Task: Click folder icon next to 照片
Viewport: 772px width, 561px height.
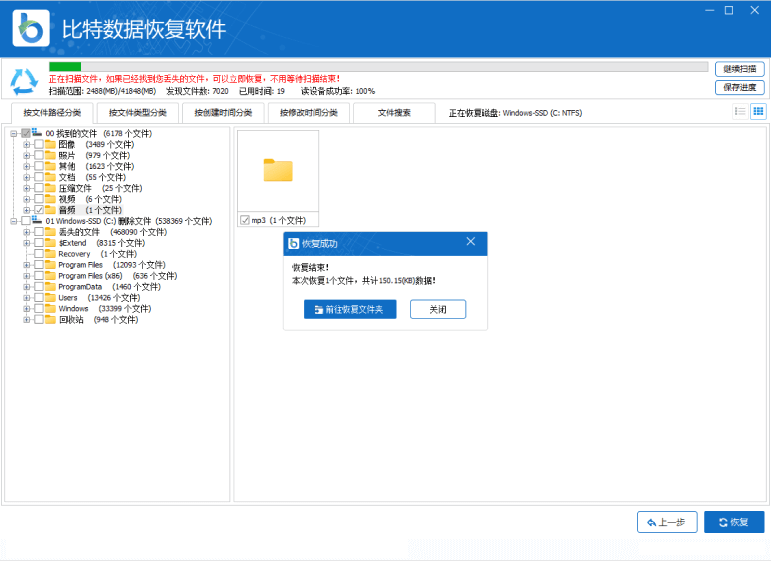Action: 50,155
